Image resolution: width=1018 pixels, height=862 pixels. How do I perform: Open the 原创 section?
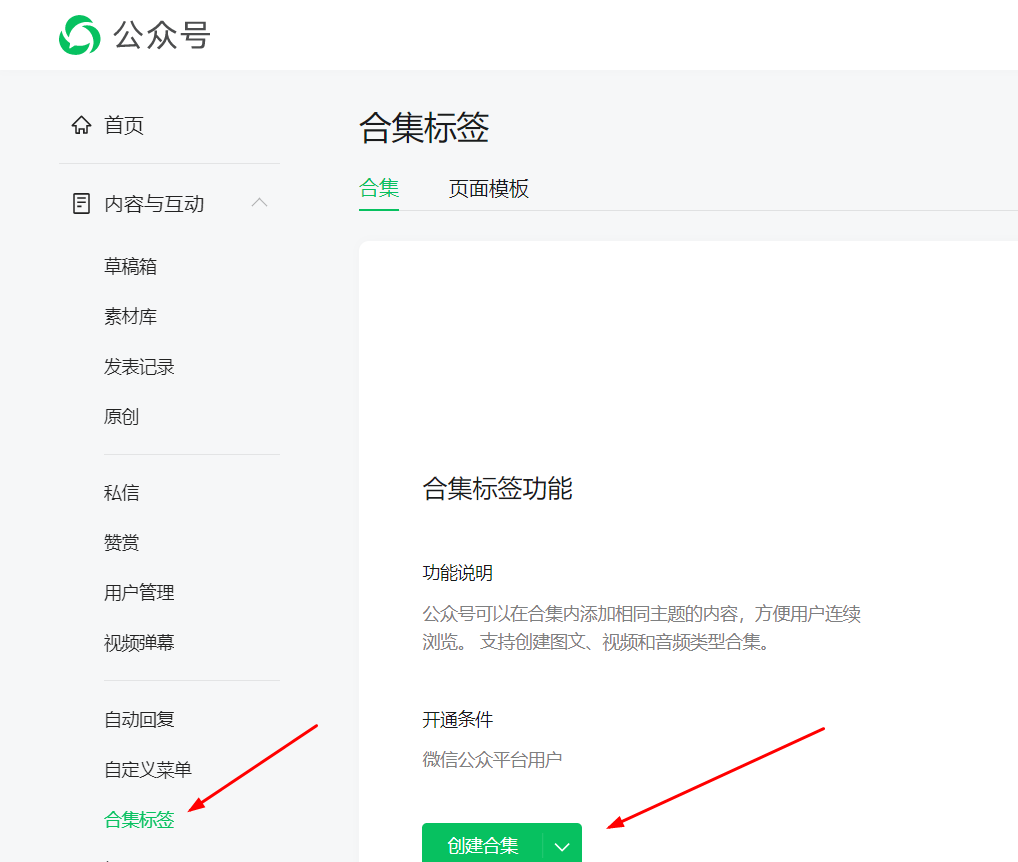click(x=120, y=416)
